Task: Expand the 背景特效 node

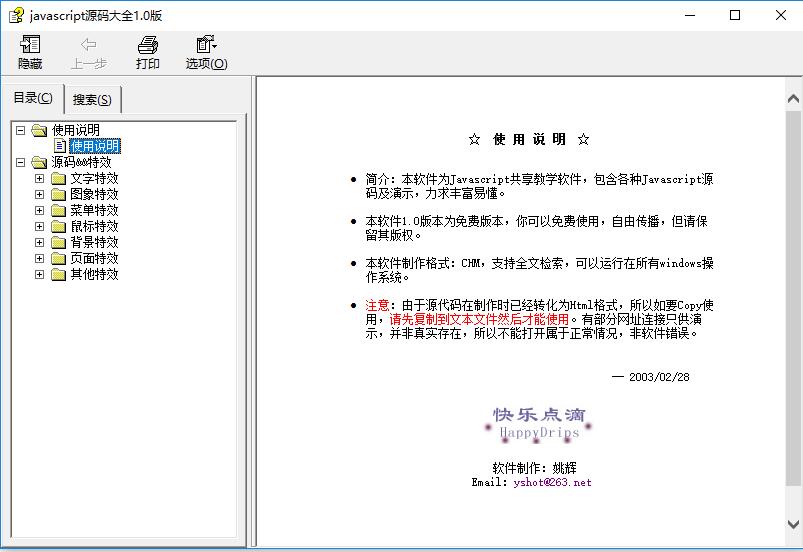Action: point(39,242)
